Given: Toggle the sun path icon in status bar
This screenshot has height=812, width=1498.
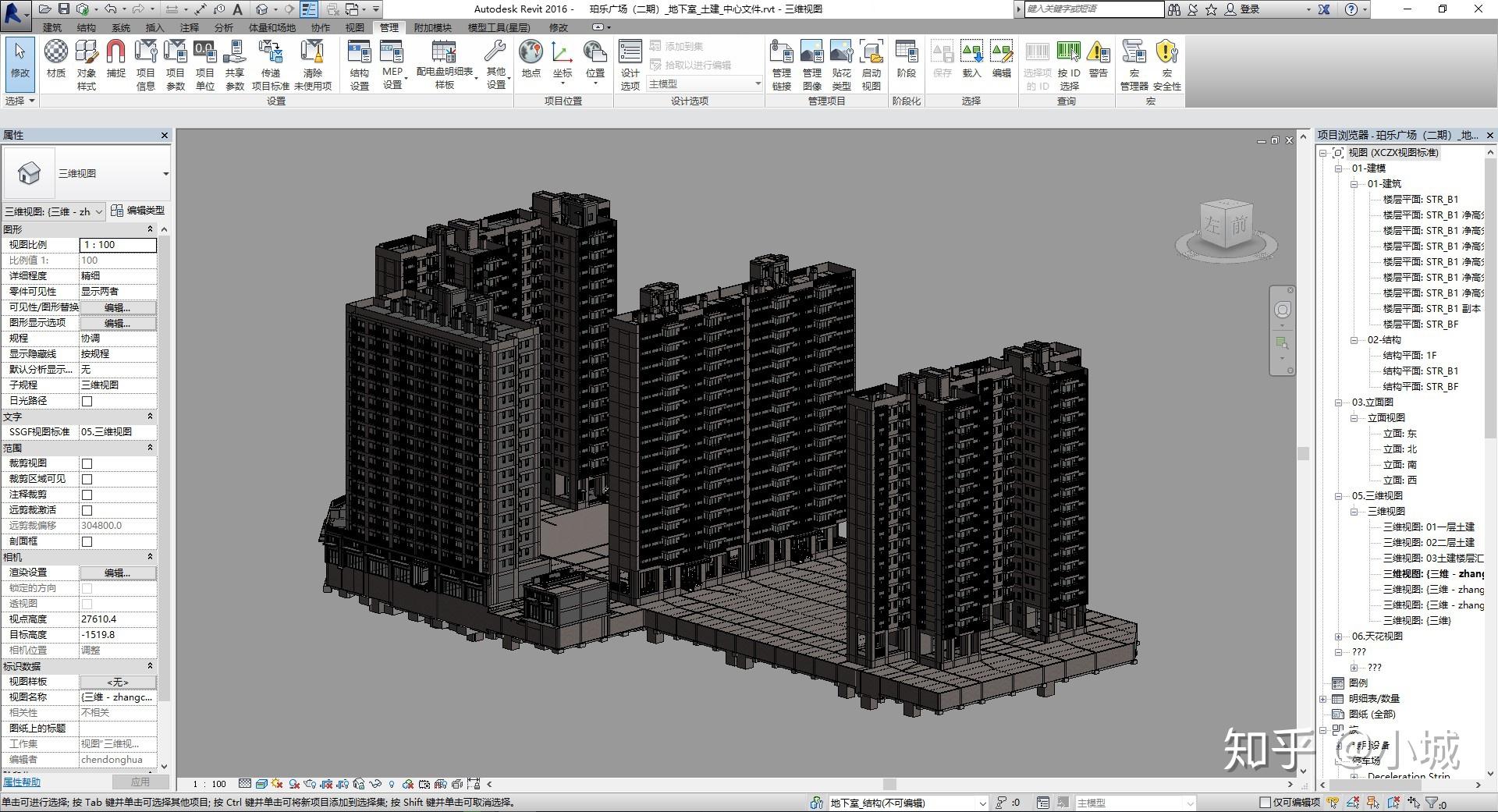Looking at the screenshot, I should [x=275, y=784].
